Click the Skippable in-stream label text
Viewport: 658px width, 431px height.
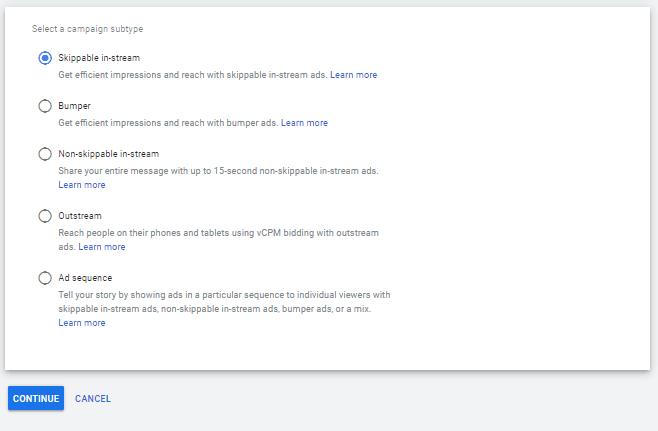(x=98, y=58)
